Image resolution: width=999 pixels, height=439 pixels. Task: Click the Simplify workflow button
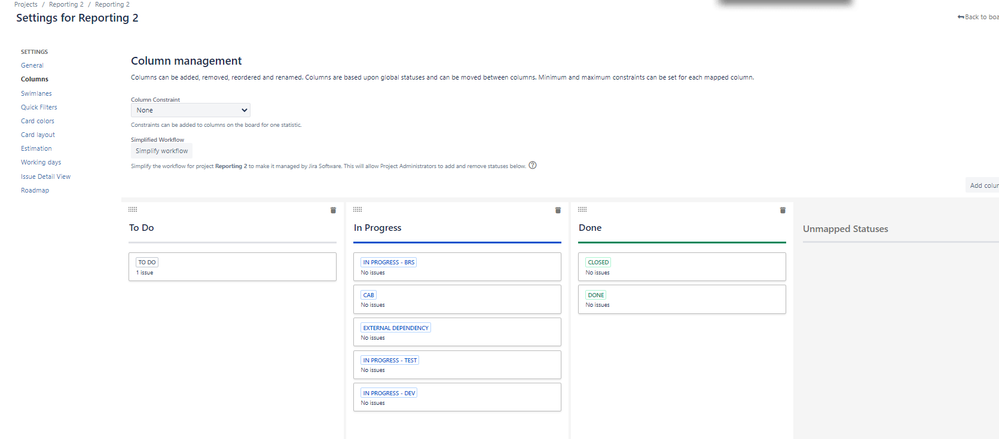(162, 151)
